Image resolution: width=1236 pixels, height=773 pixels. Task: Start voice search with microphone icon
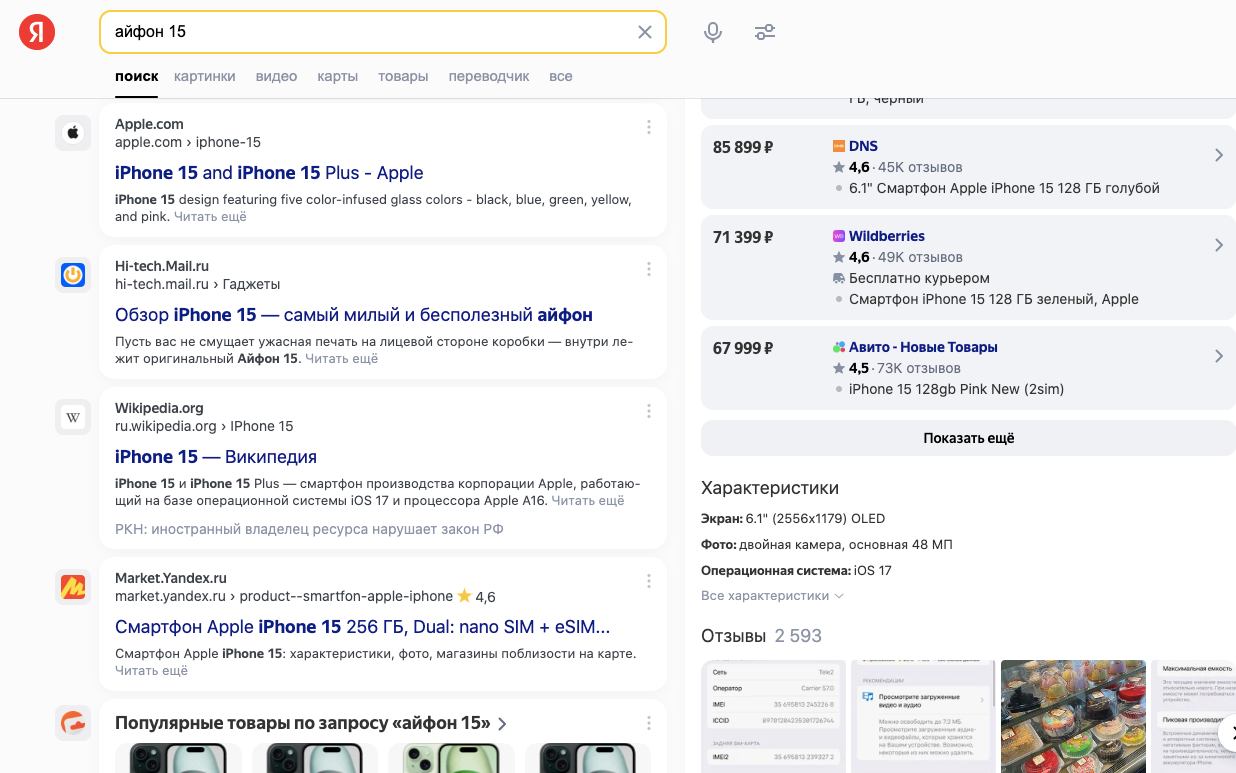click(x=712, y=32)
